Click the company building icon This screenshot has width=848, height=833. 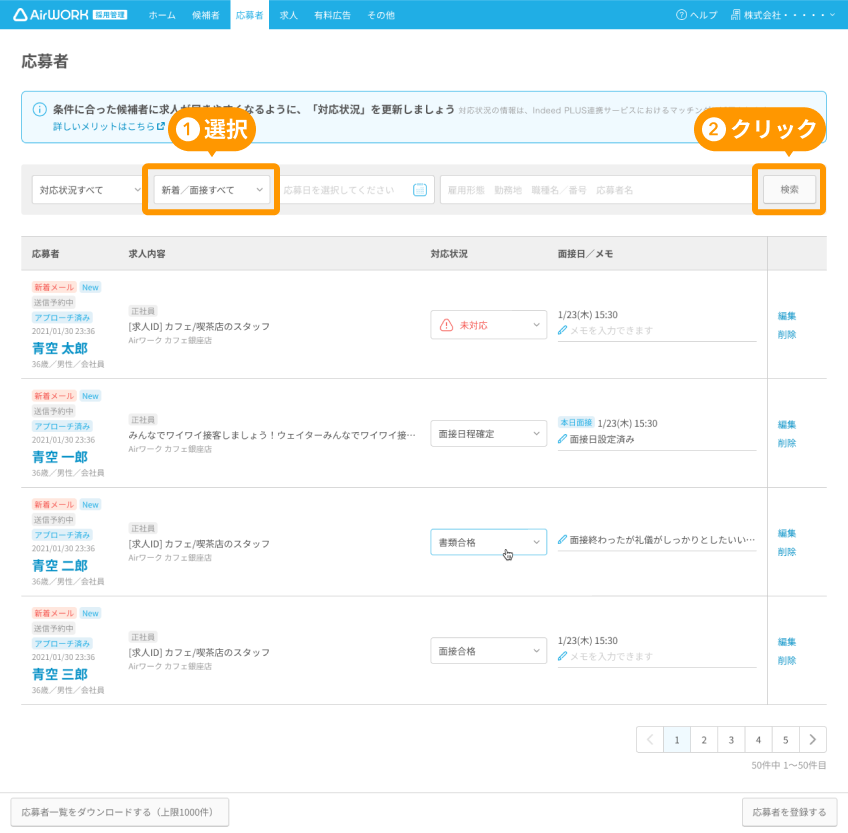(736, 15)
